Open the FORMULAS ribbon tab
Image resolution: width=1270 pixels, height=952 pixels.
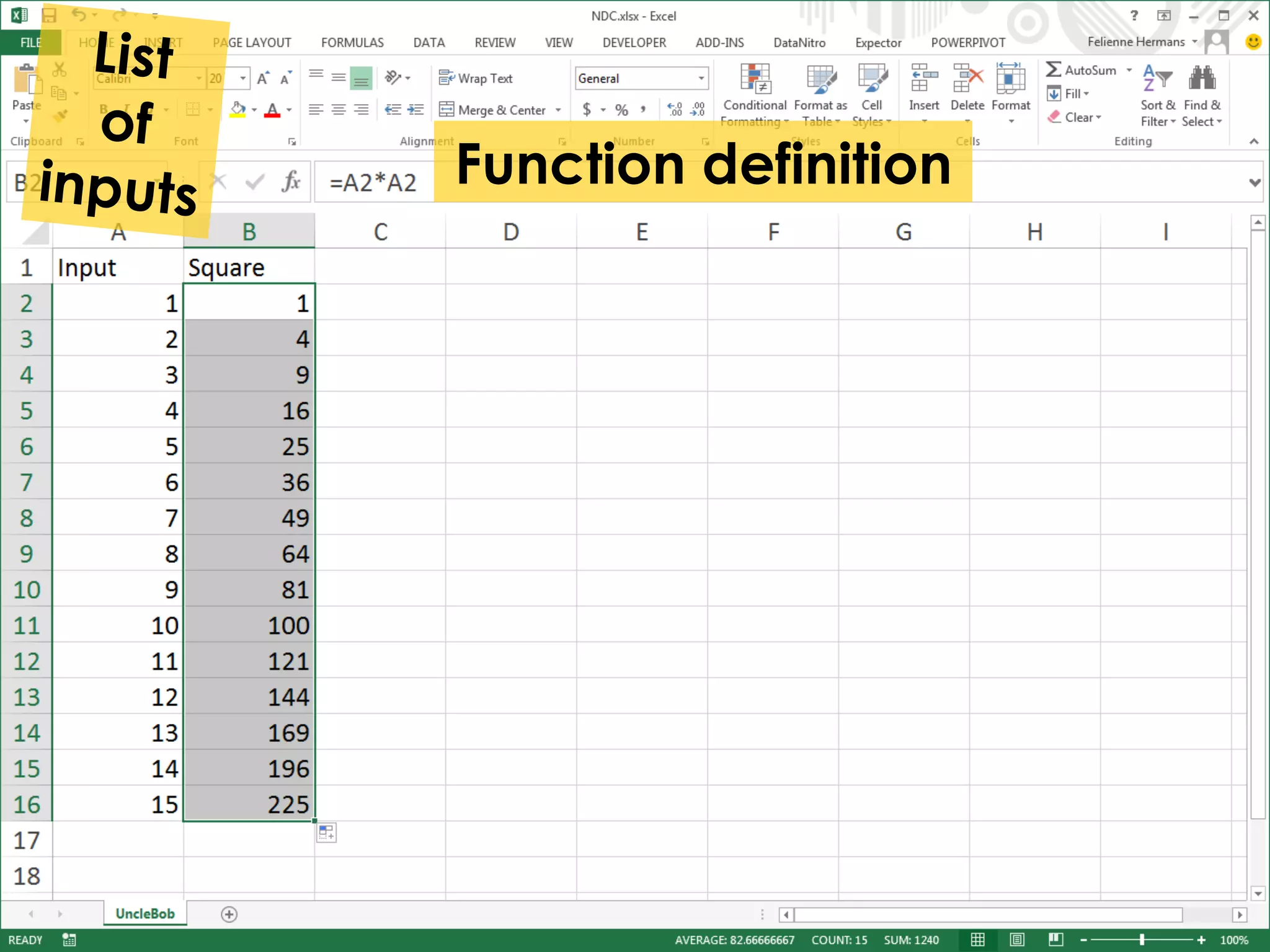pyautogui.click(x=352, y=43)
